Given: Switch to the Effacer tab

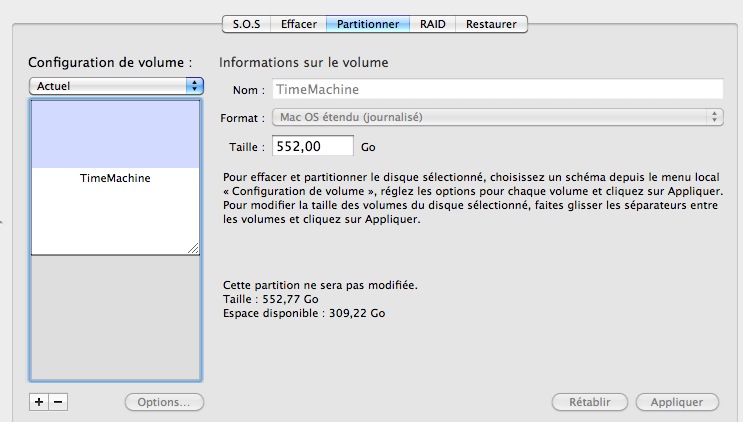Looking at the screenshot, I should point(299,24).
